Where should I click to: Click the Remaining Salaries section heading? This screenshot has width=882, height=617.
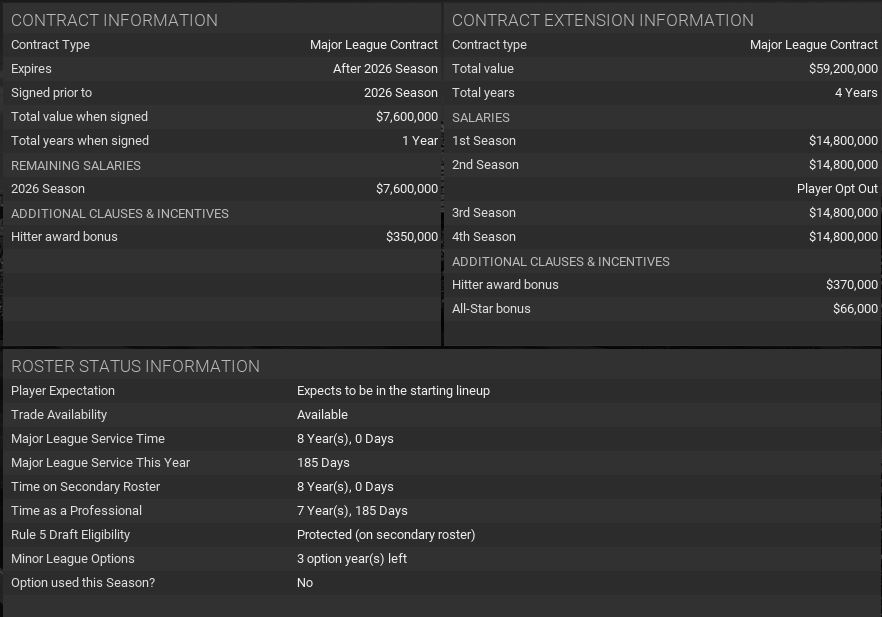76,165
